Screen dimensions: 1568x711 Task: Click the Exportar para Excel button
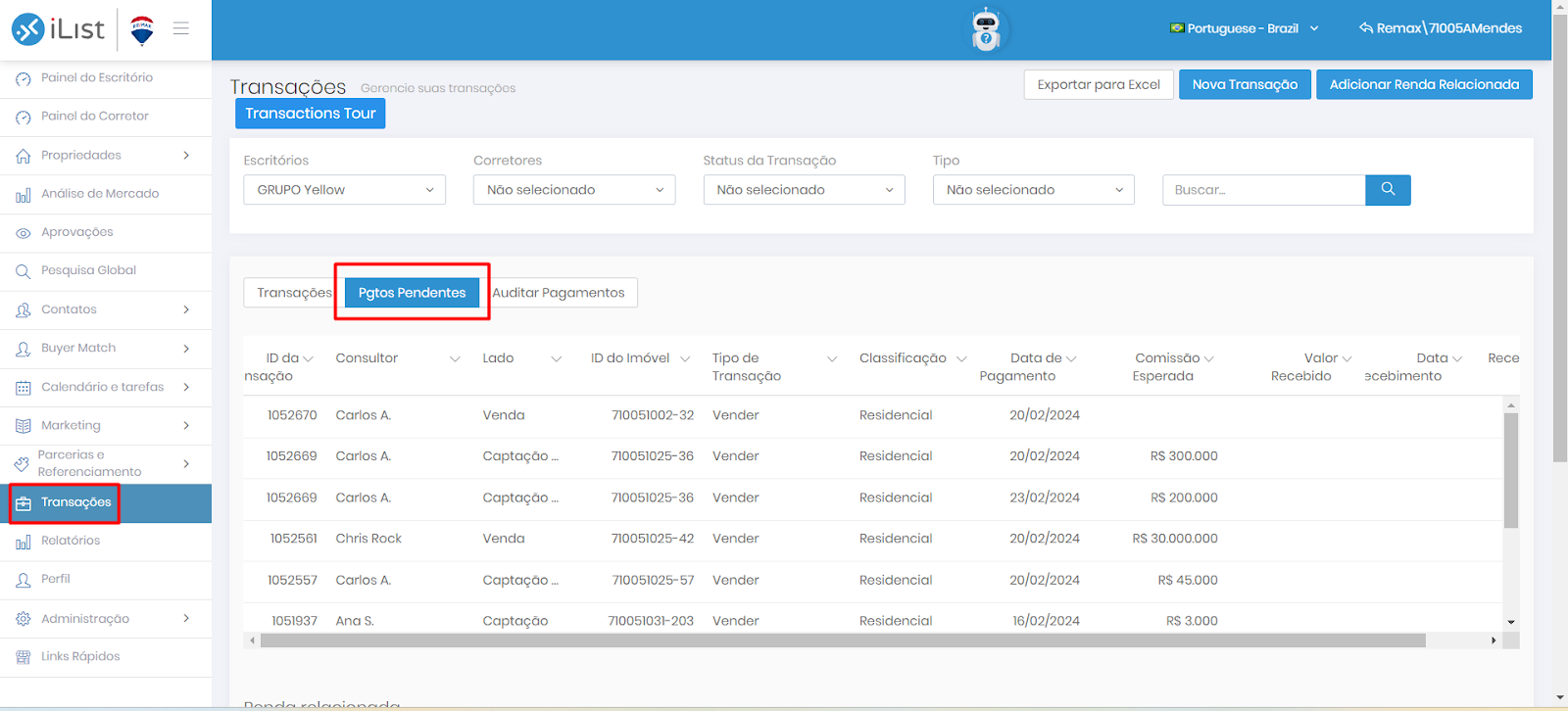(1099, 84)
